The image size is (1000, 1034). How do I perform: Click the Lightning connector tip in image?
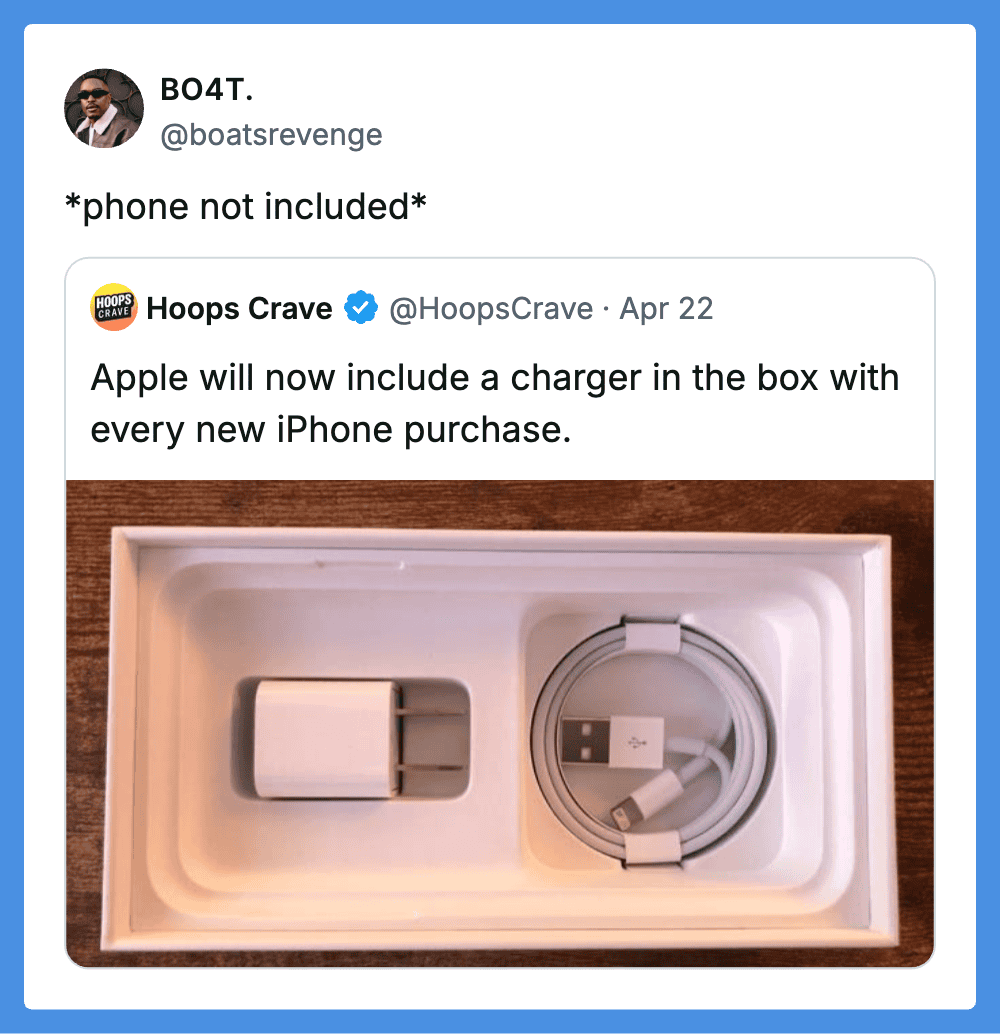[x=621, y=814]
